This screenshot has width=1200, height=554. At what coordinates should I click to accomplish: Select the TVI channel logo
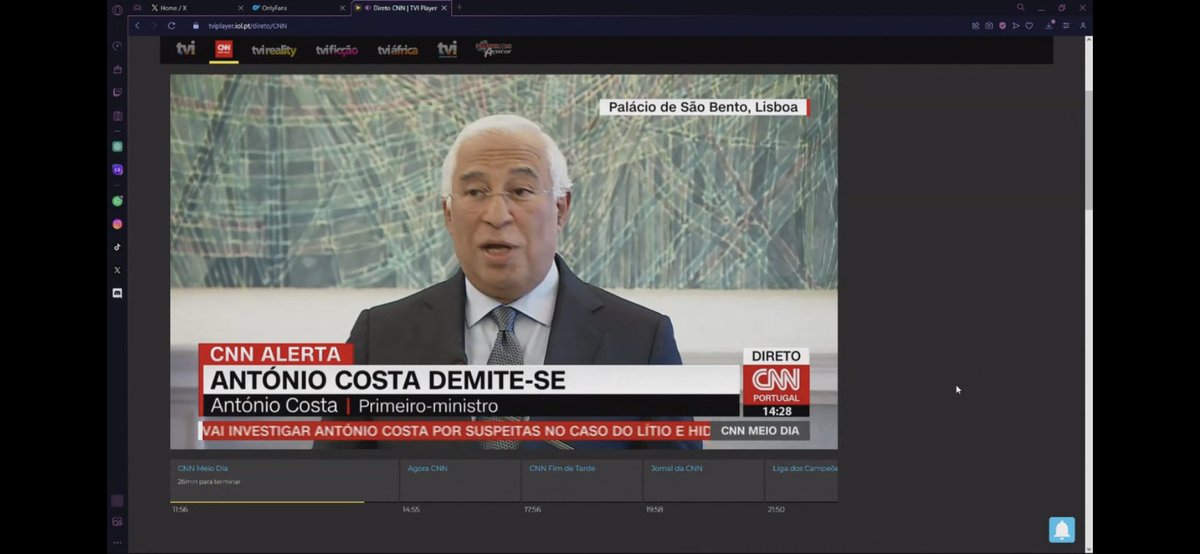coord(186,48)
